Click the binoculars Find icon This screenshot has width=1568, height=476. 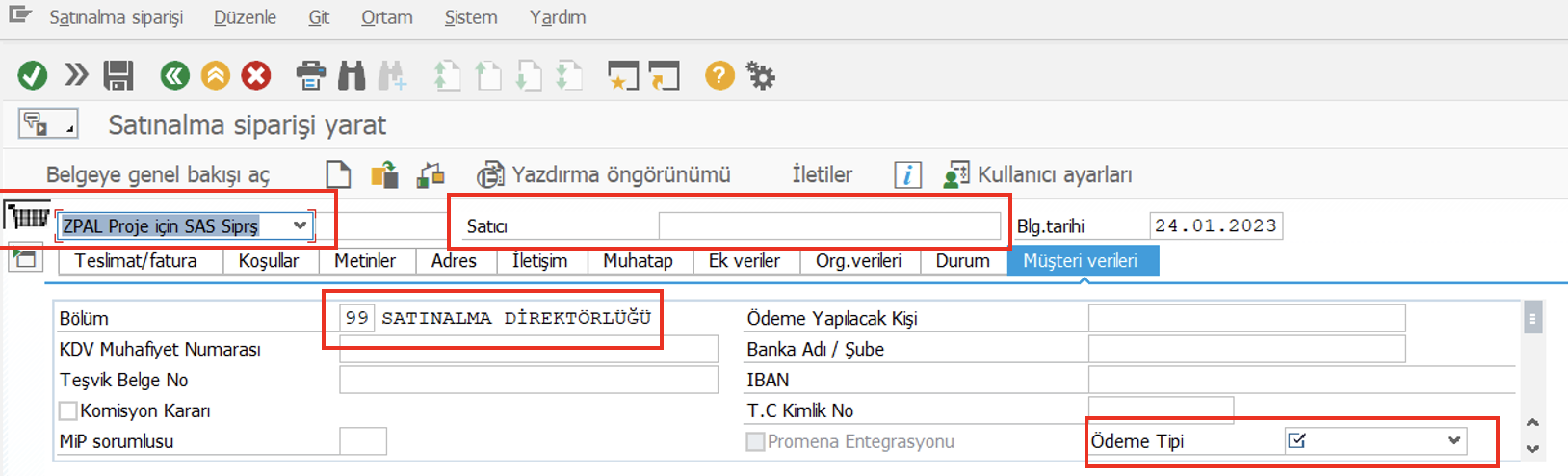tap(352, 75)
